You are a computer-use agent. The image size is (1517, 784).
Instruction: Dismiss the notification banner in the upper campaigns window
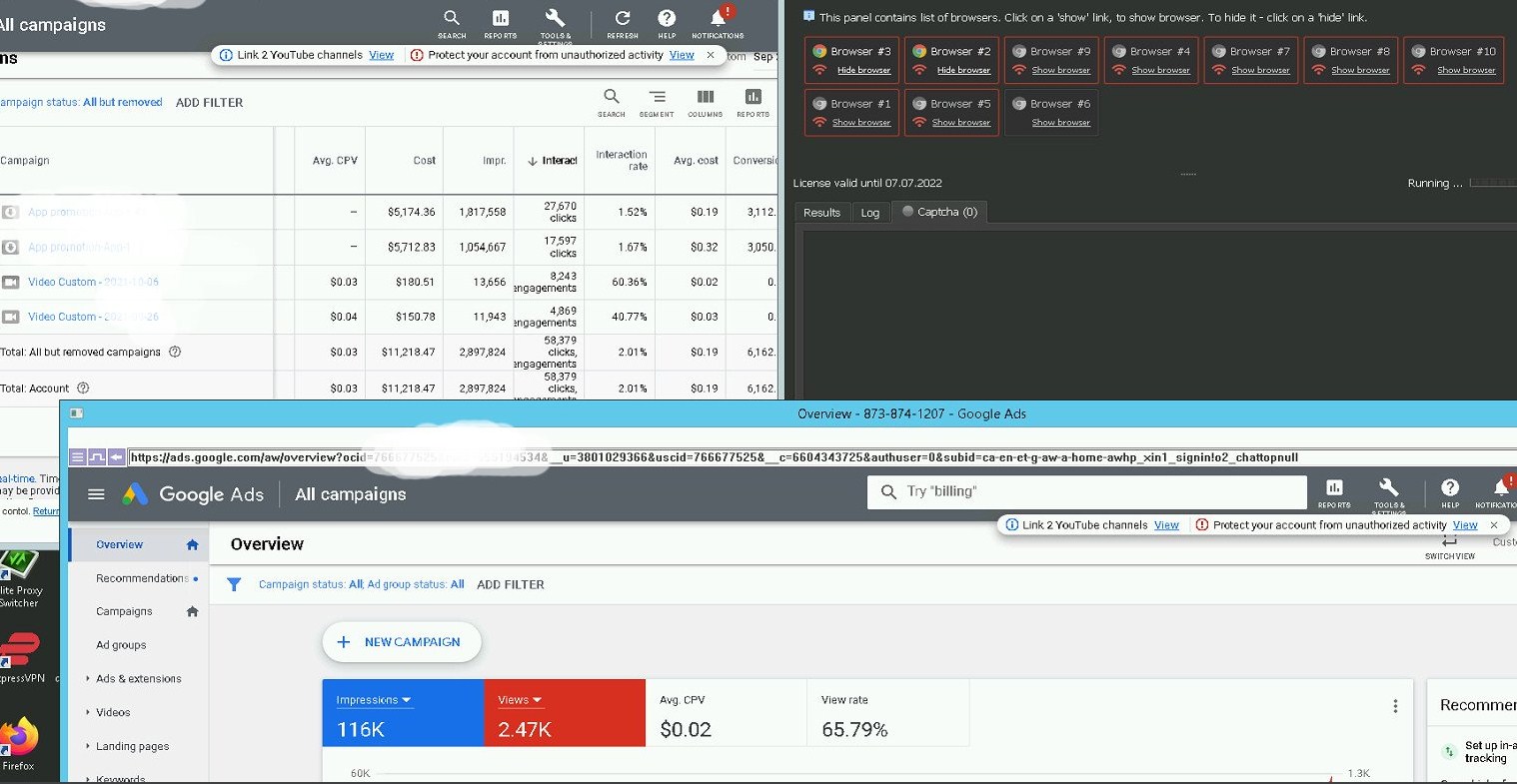coord(711,55)
